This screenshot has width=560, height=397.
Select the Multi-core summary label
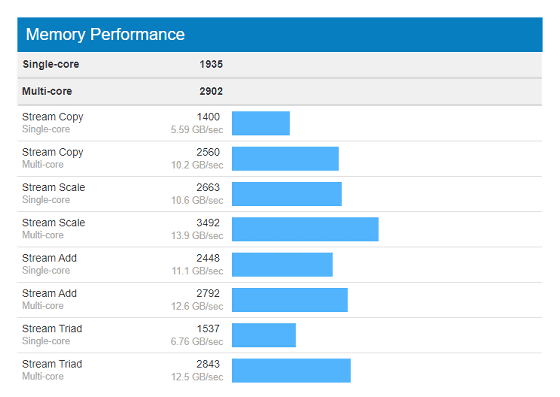(47, 91)
